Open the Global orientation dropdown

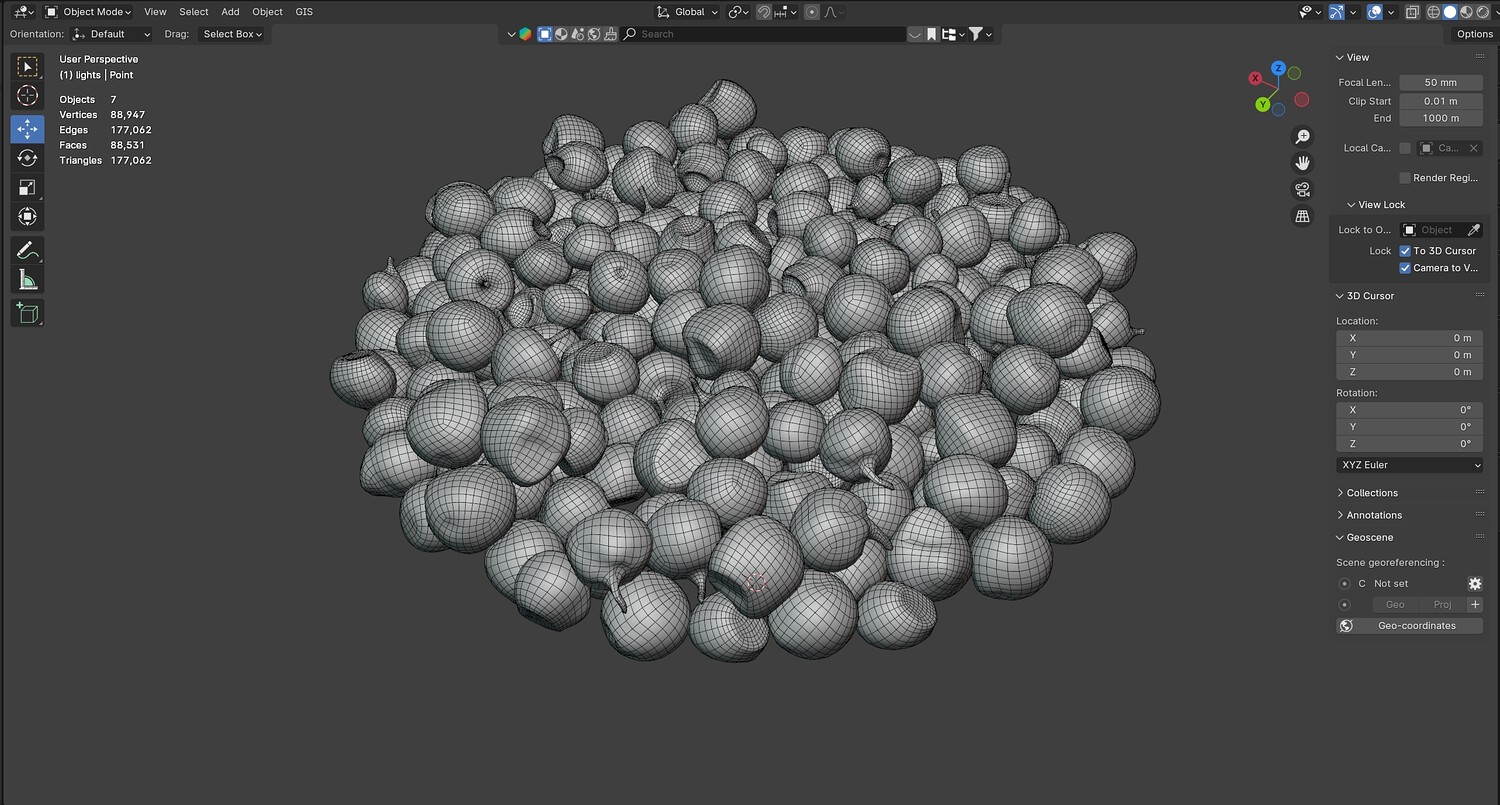click(687, 12)
